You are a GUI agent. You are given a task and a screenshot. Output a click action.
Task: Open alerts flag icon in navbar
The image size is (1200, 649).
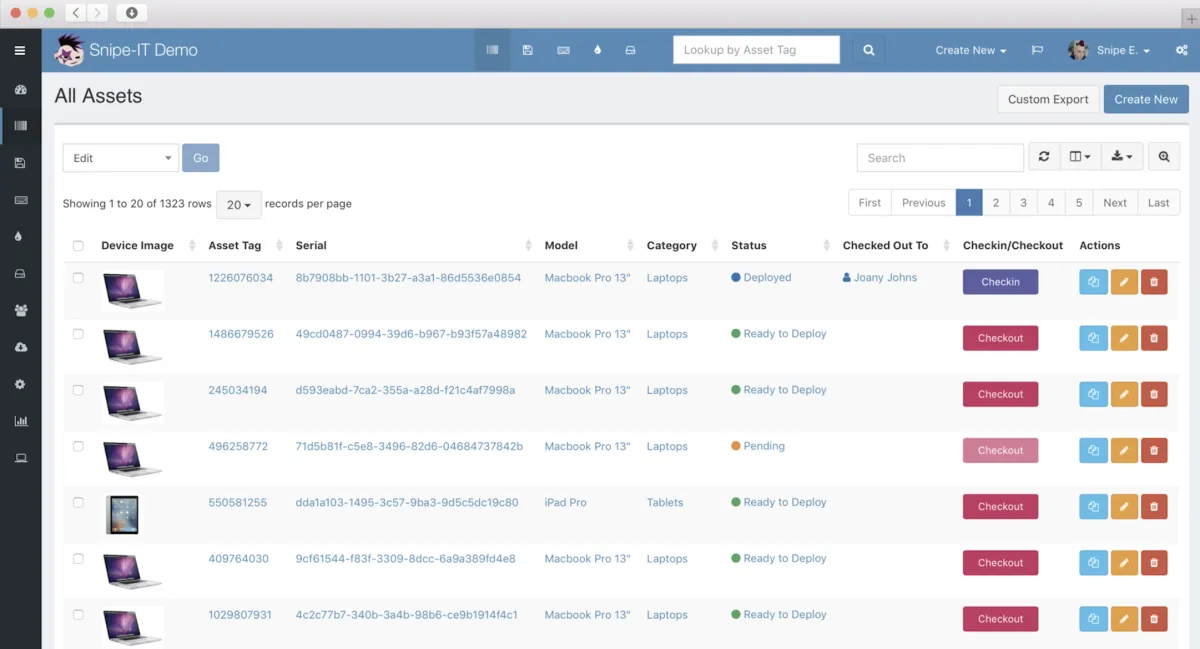pyautogui.click(x=1037, y=50)
